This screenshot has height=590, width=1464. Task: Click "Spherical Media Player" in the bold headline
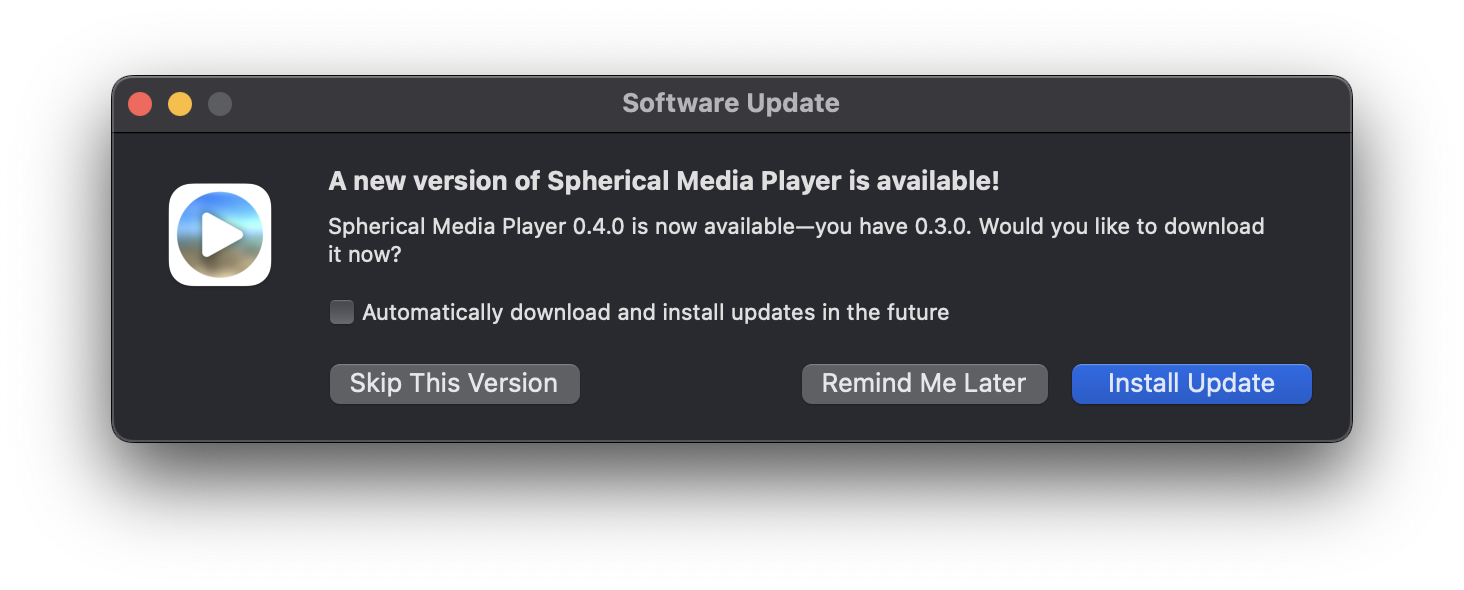(694, 181)
